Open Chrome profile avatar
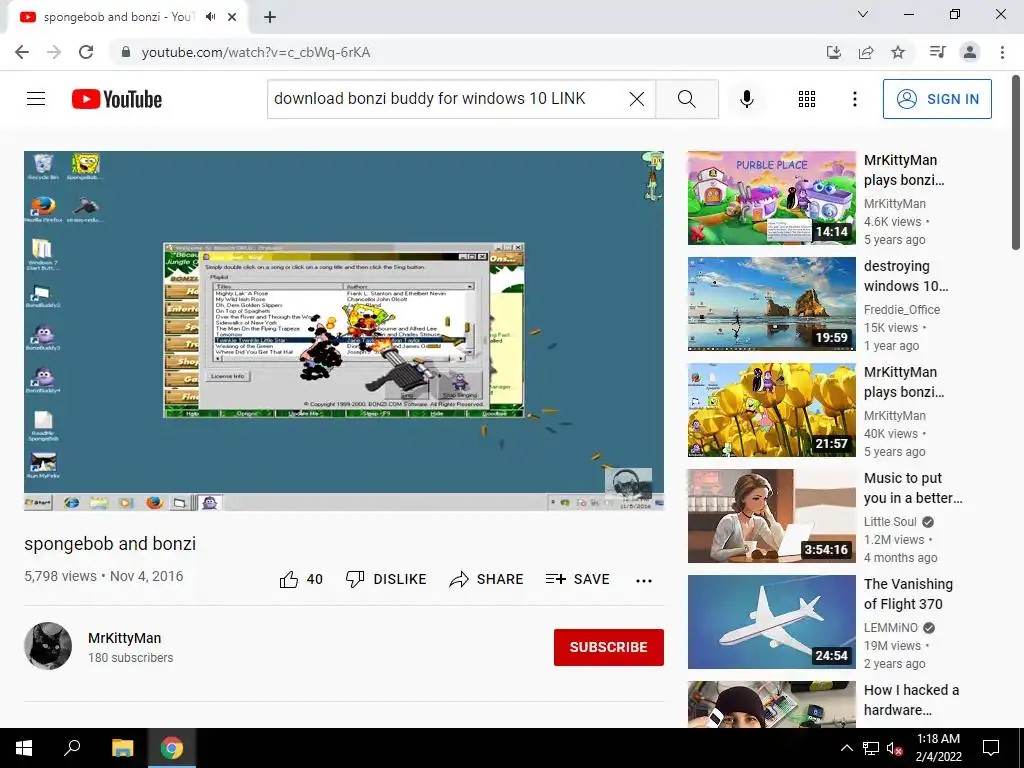The image size is (1024, 768). tap(970, 52)
